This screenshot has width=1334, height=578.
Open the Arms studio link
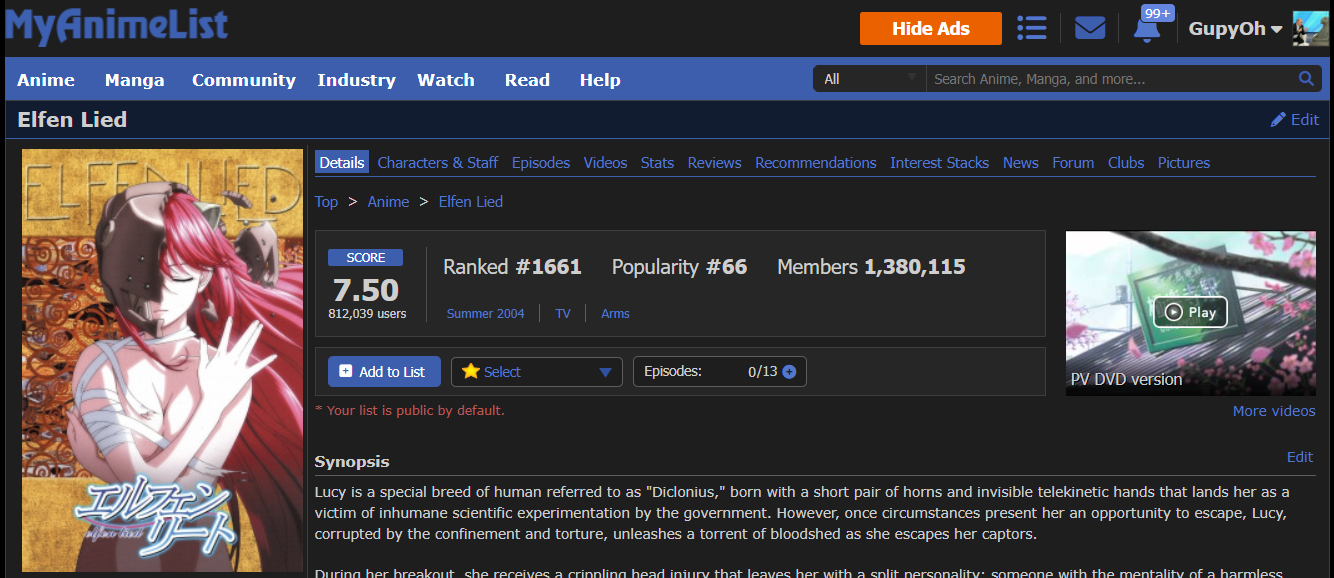click(x=615, y=313)
